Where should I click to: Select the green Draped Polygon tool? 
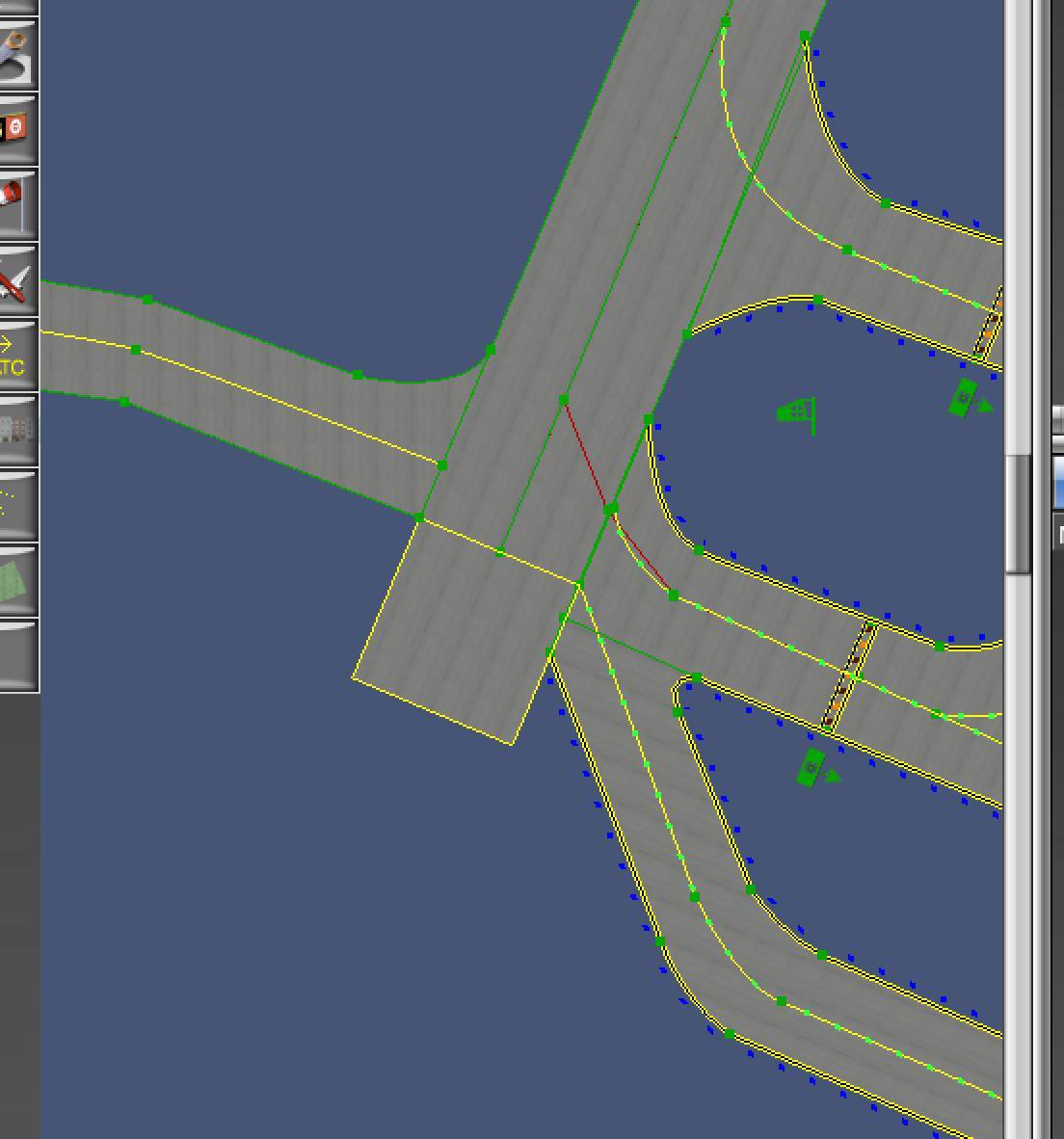coord(17,580)
